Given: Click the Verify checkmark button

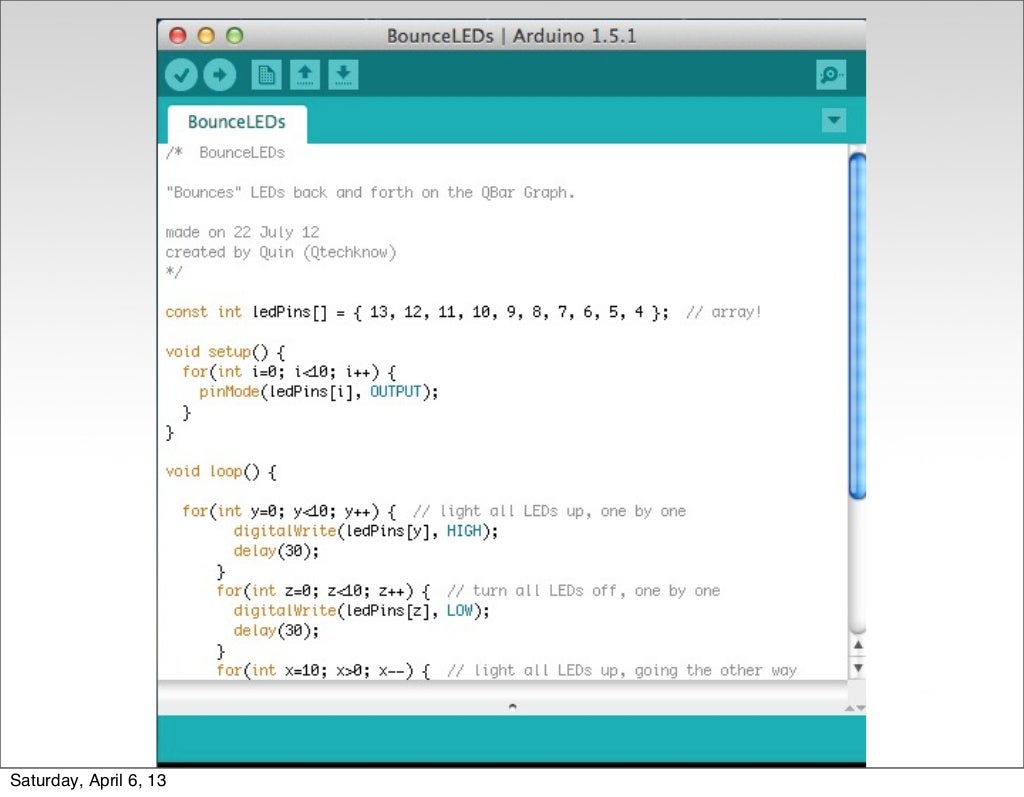Looking at the screenshot, I should tap(181, 74).
